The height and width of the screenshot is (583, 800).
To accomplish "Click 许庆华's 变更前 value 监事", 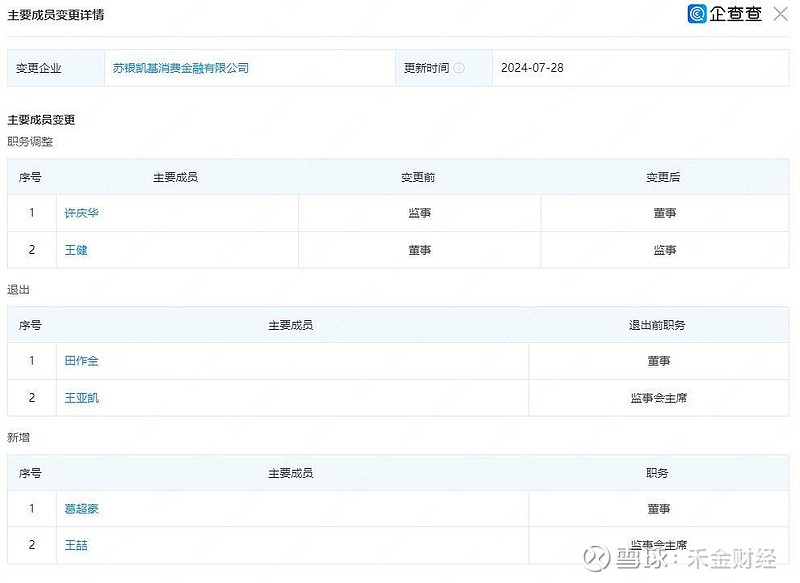I will pyautogui.click(x=419, y=213).
